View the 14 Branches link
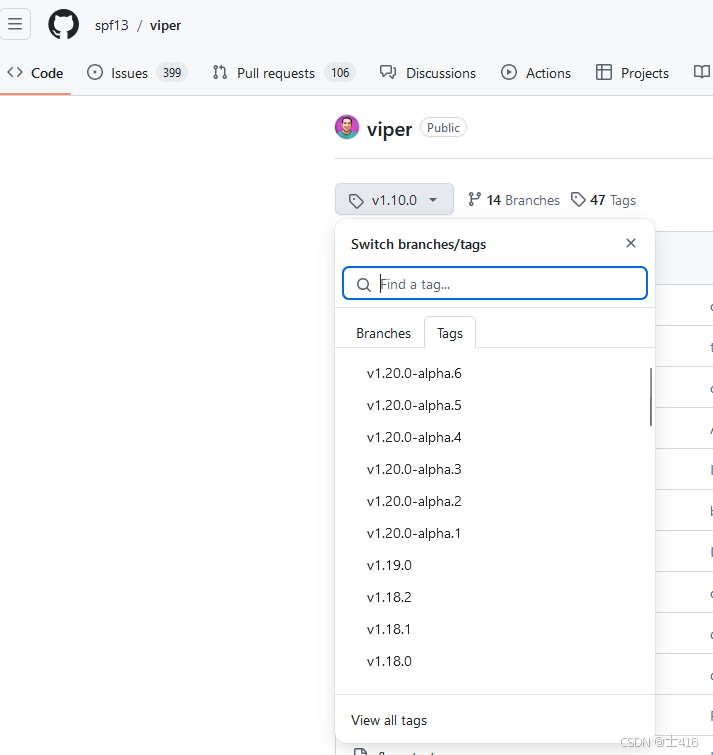 click(514, 200)
